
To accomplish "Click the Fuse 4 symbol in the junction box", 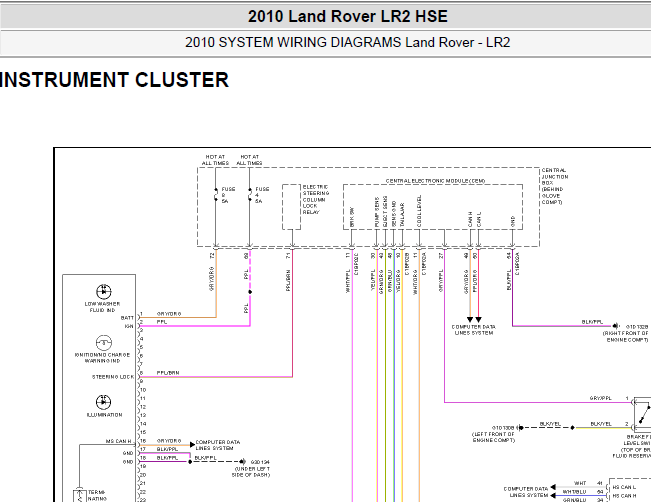I will (250, 195).
